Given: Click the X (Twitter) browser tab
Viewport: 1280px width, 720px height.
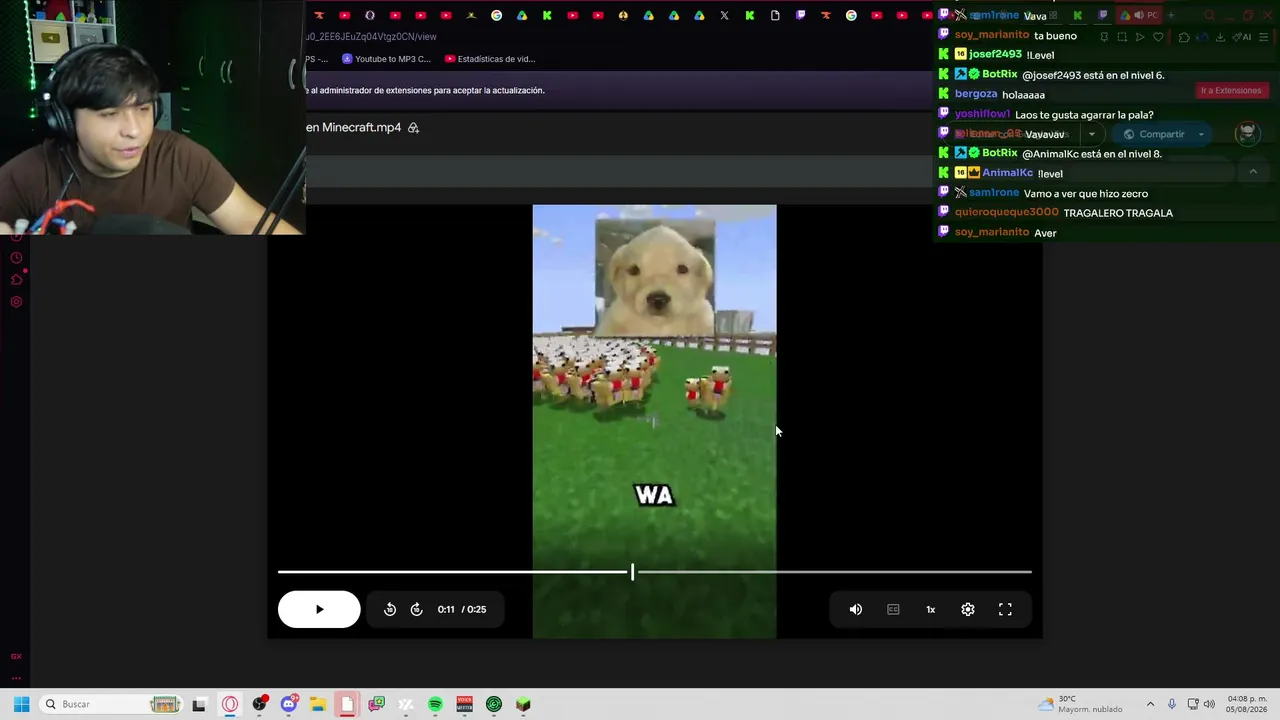Looking at the screenshot, I should coord(724,15).
